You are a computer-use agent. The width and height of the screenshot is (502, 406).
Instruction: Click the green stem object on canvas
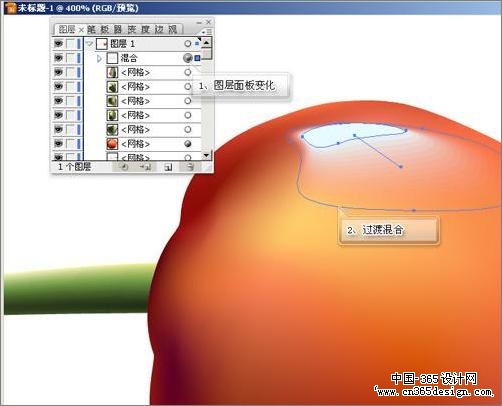click(x=78, y=289)
